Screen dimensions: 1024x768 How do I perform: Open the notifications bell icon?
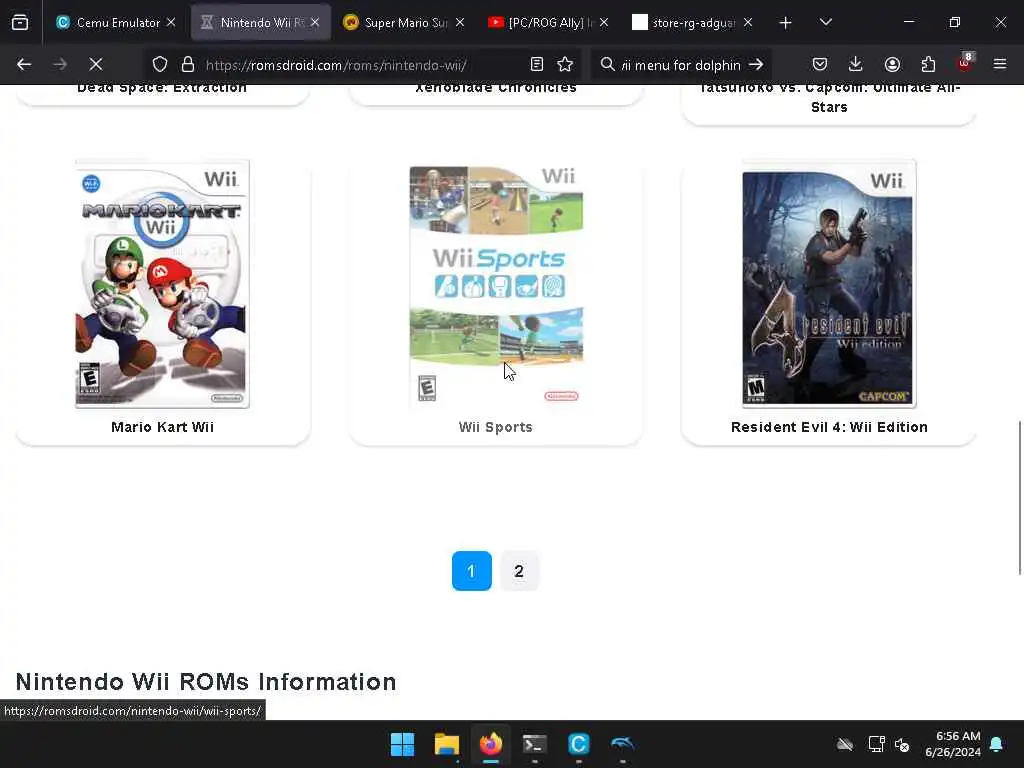coord(997,744)
